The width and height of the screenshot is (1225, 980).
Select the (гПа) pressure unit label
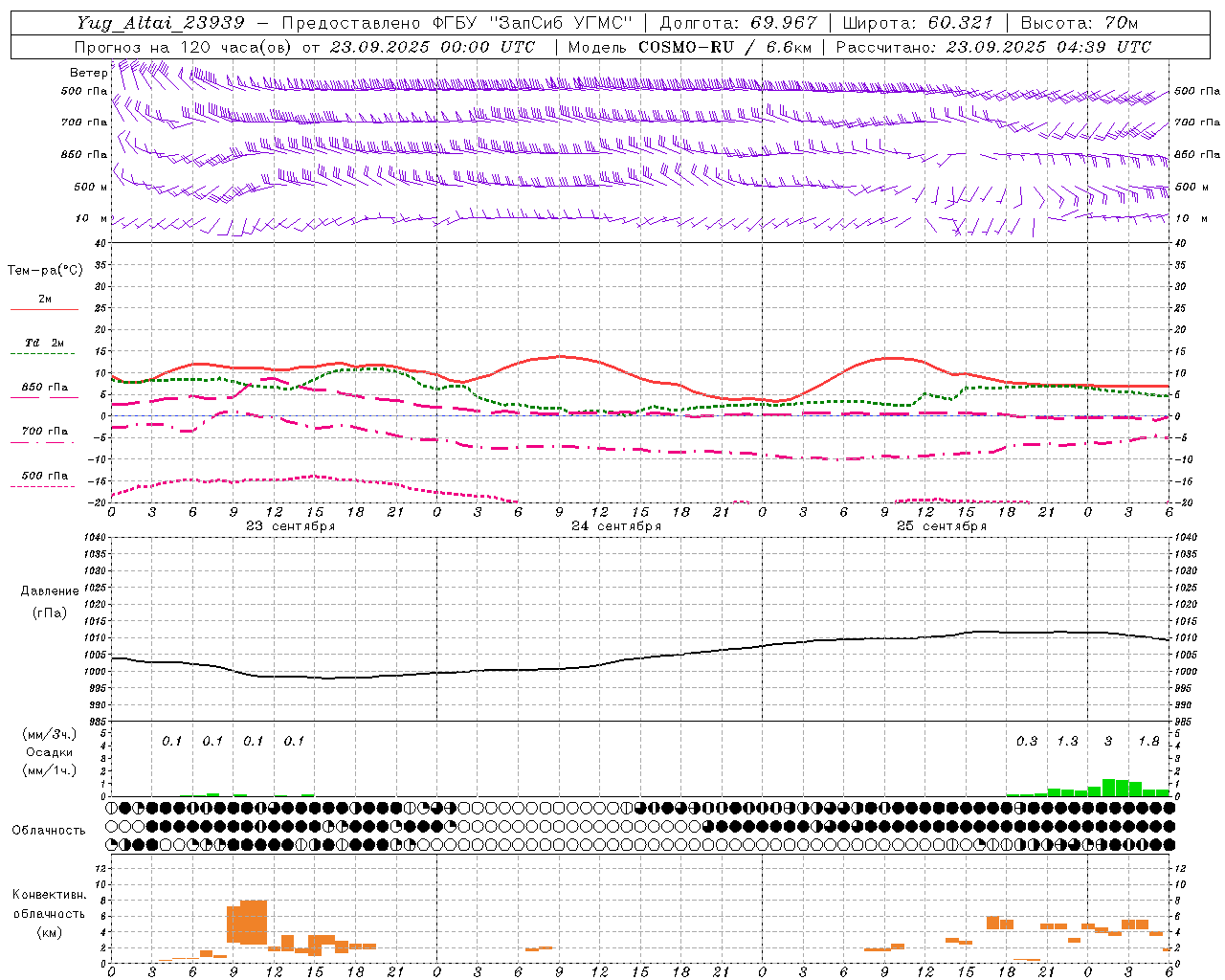click(x=50, y=613)
